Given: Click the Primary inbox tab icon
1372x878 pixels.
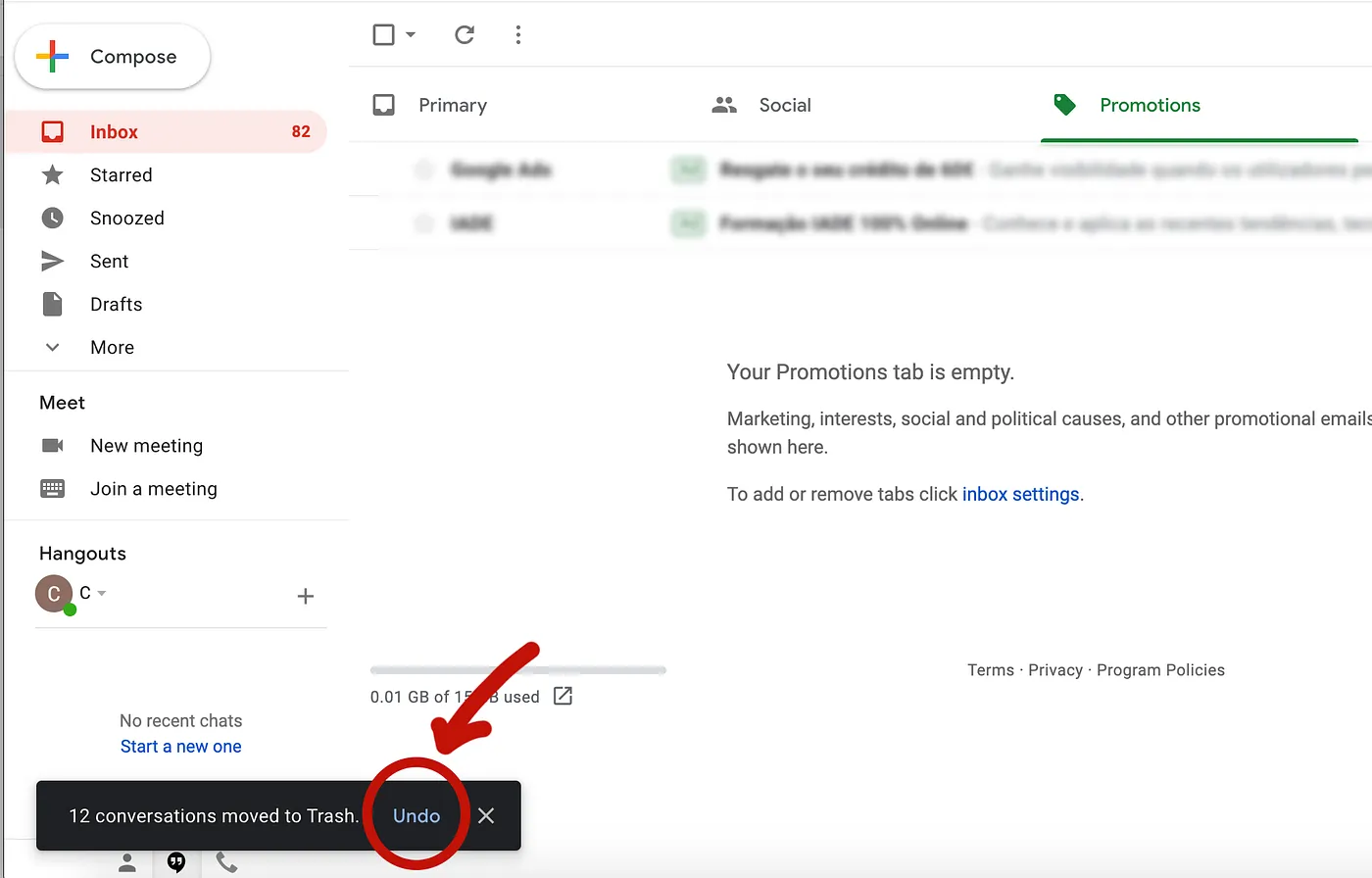Looking at the screenshot, I should click(x=384, y=105).
